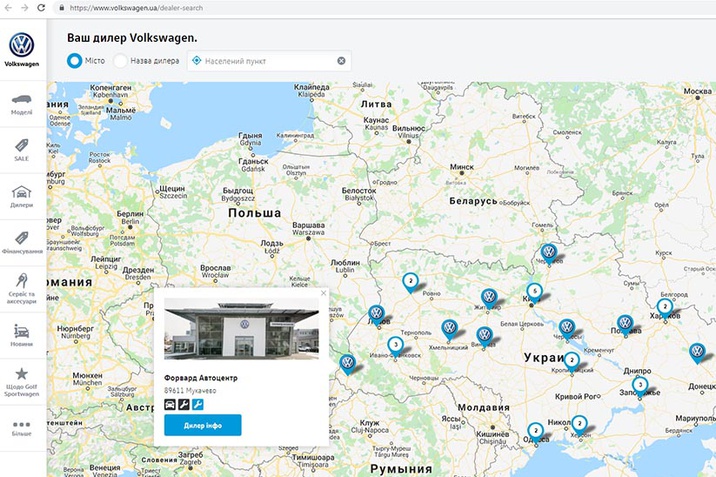Click the Польша country label on the map
Viewport: 716px width, 477px height.
click(x=254, y=213)
